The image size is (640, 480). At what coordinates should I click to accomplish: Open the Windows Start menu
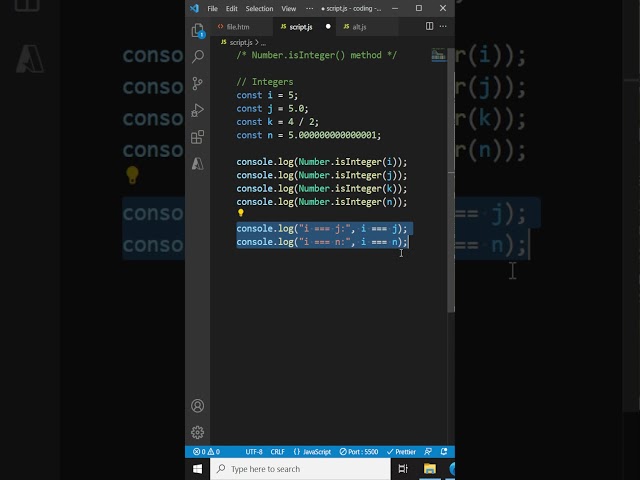tap(198, 469)
